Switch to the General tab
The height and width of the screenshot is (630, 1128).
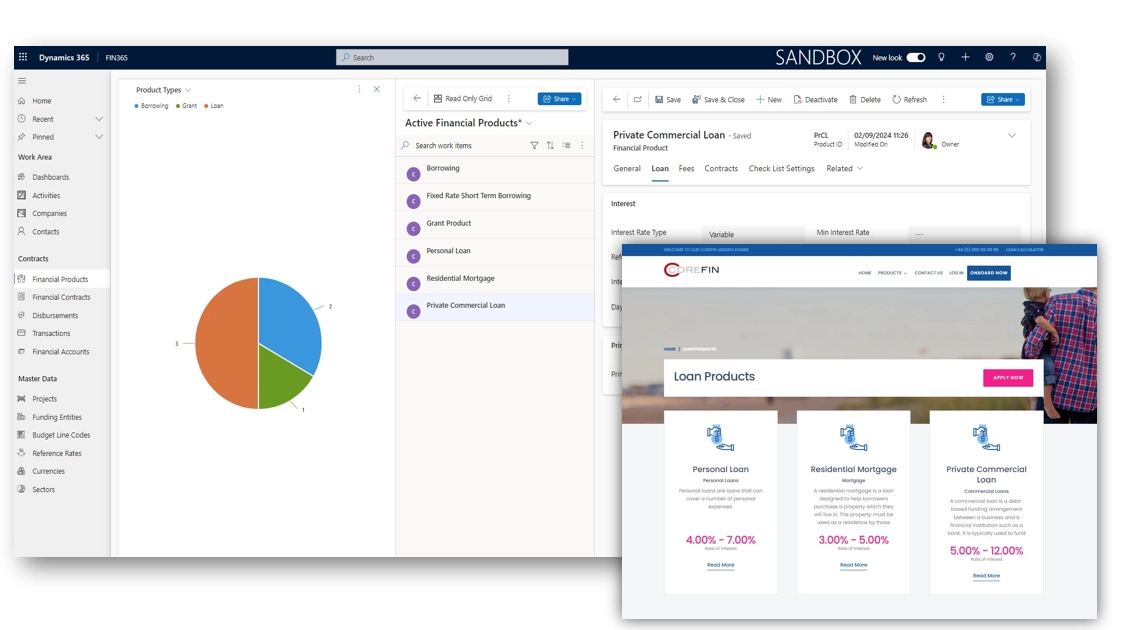pyautogui.click(x=627, y=168)
